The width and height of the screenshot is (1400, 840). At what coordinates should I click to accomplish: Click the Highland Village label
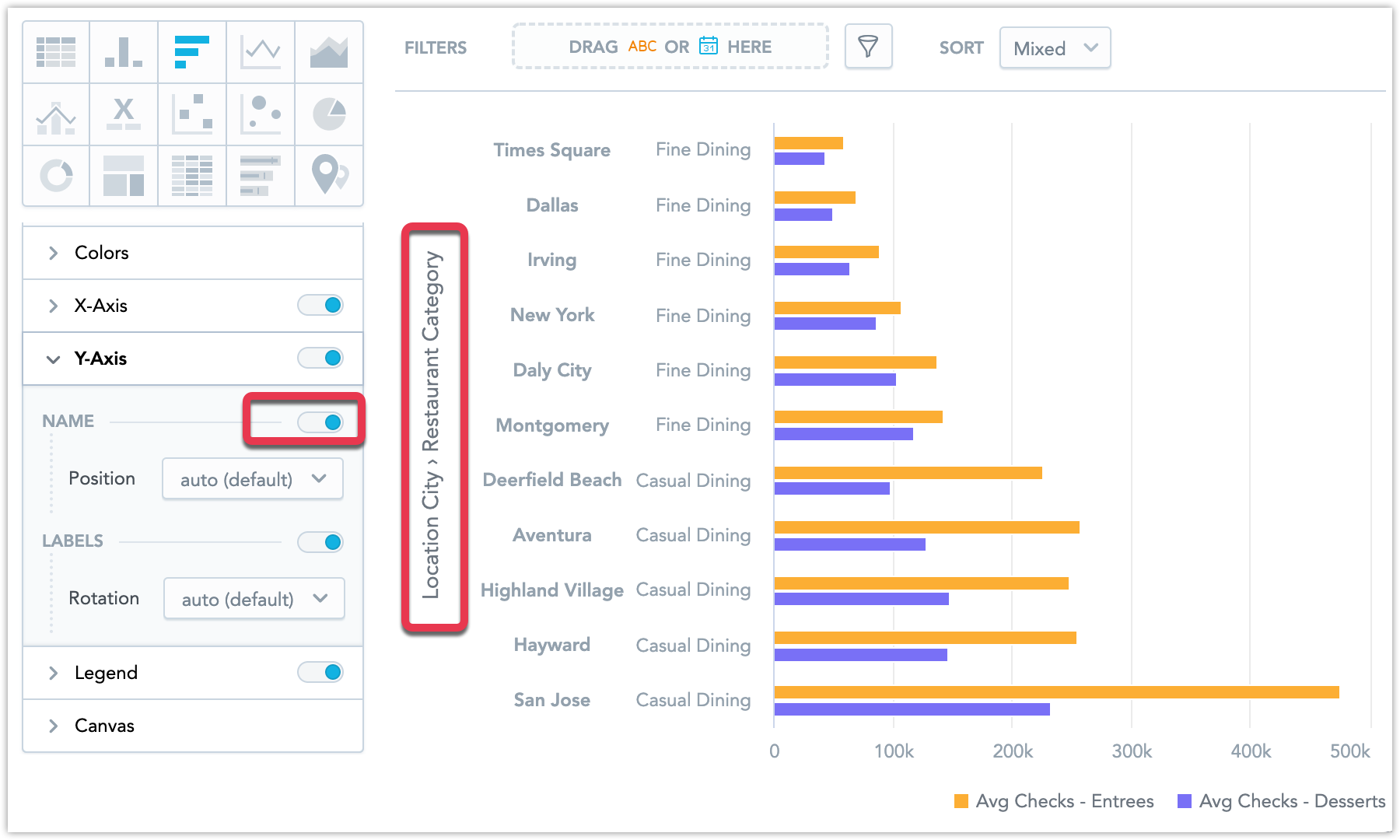click(x=552, y=590)
